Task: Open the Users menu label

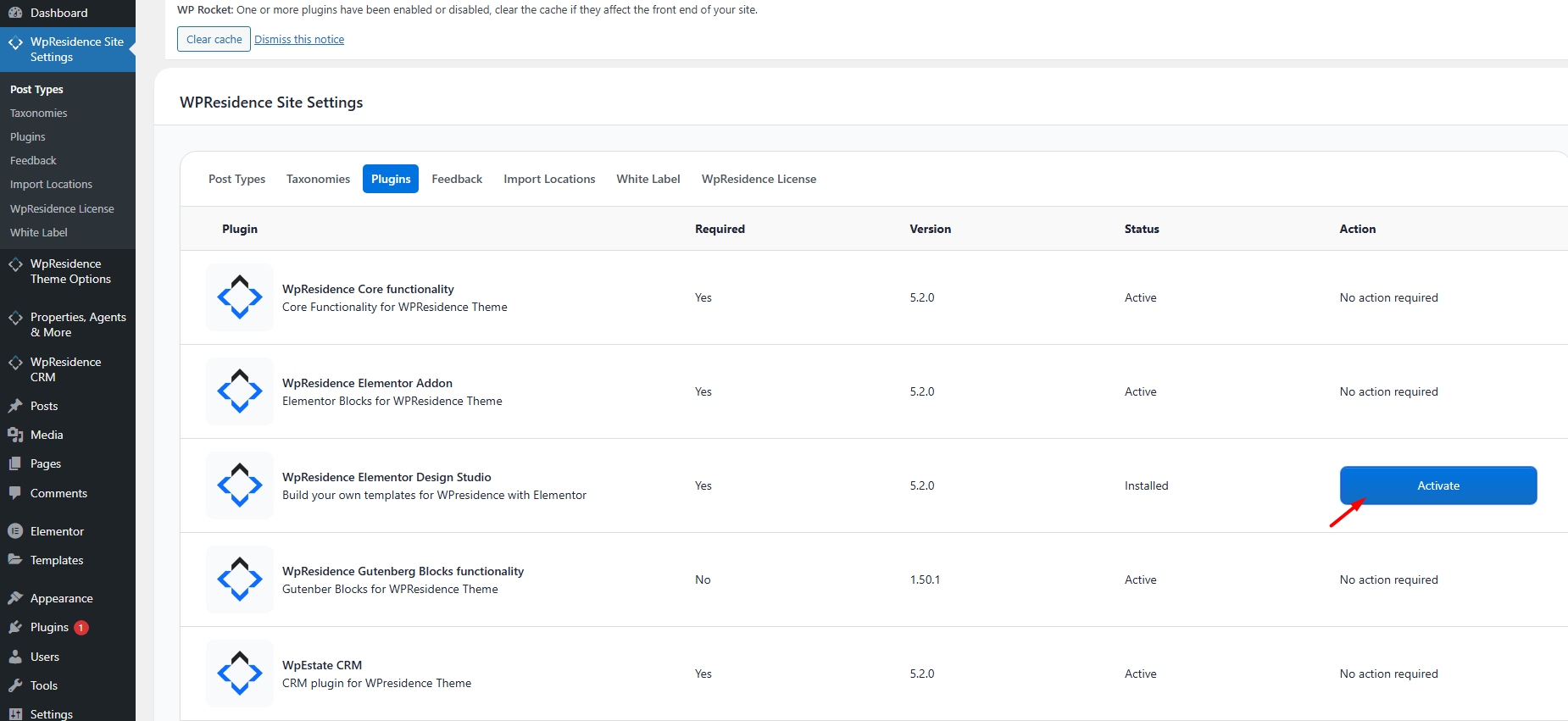Action: pyautogui.click(x=45, y=657)
